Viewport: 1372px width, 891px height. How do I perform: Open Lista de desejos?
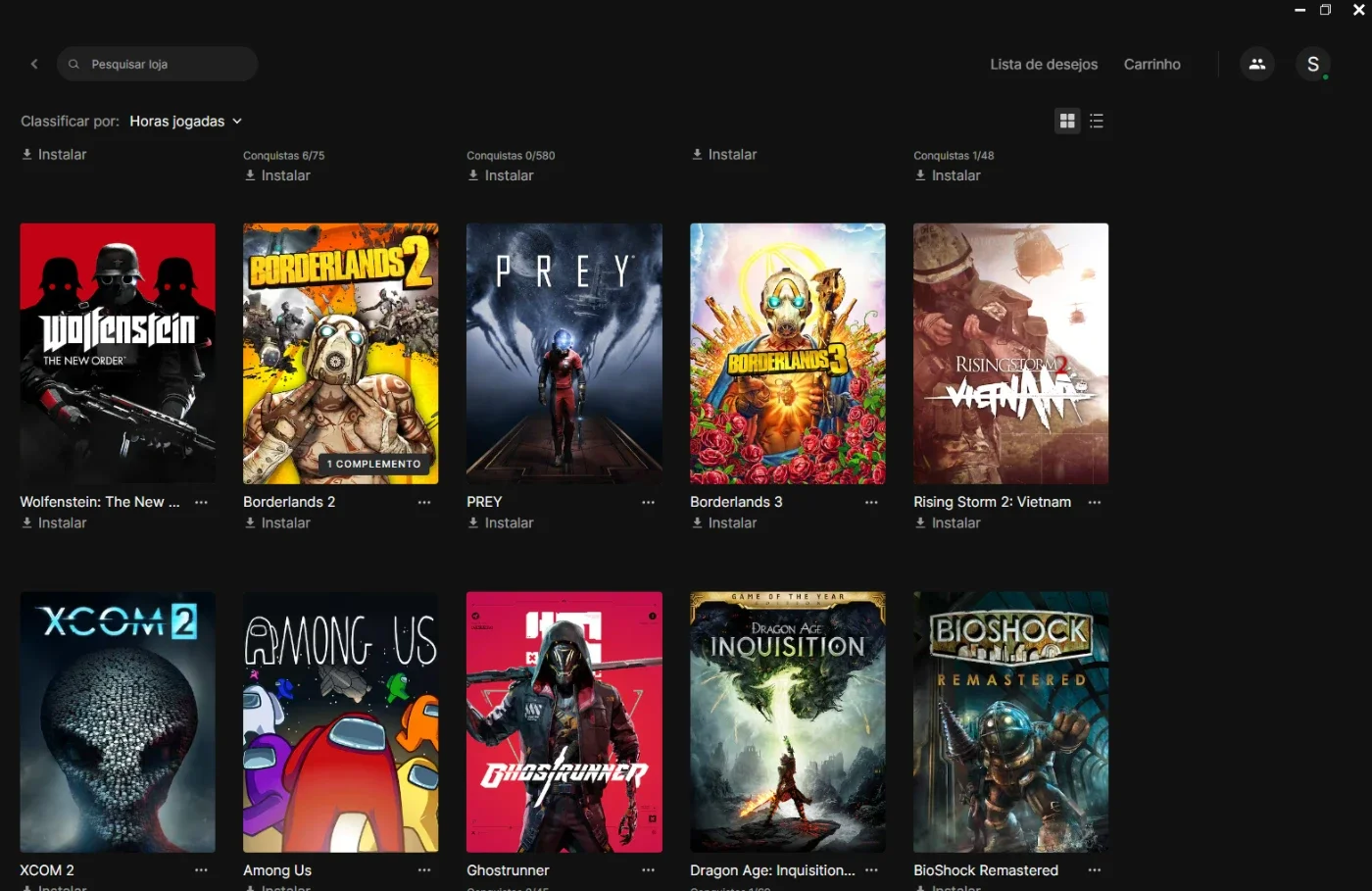1044,64
